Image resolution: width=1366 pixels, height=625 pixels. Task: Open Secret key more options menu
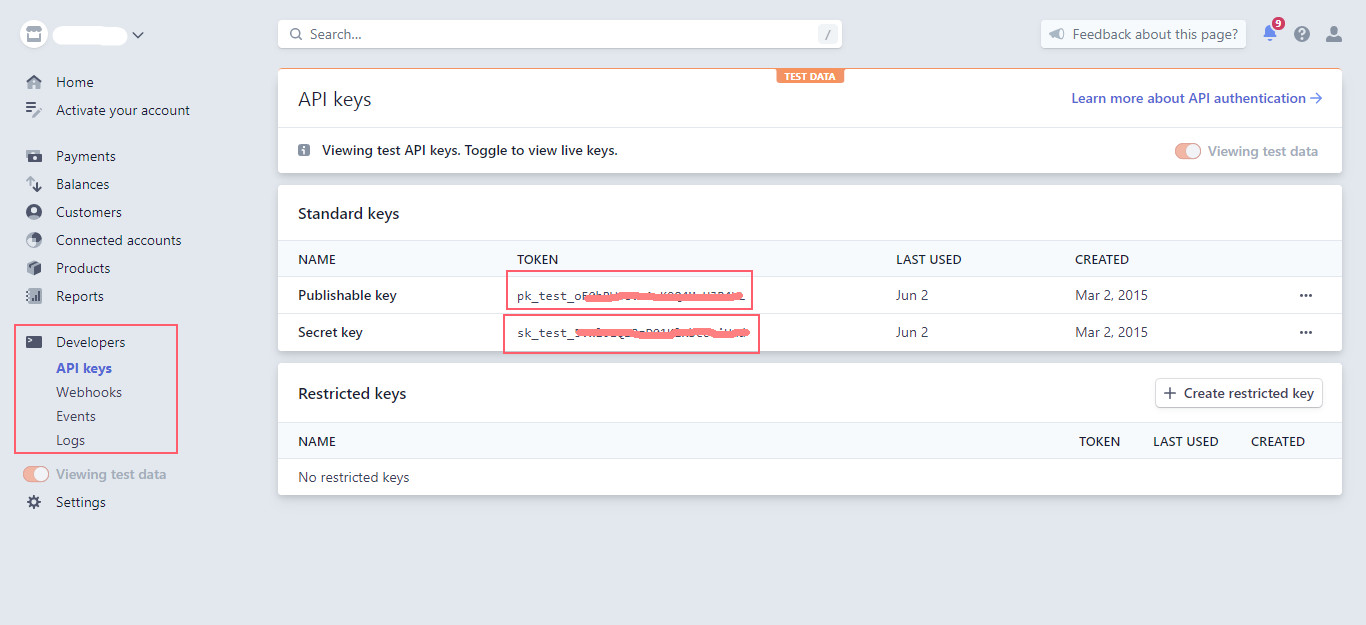[x=1306, y=332]
